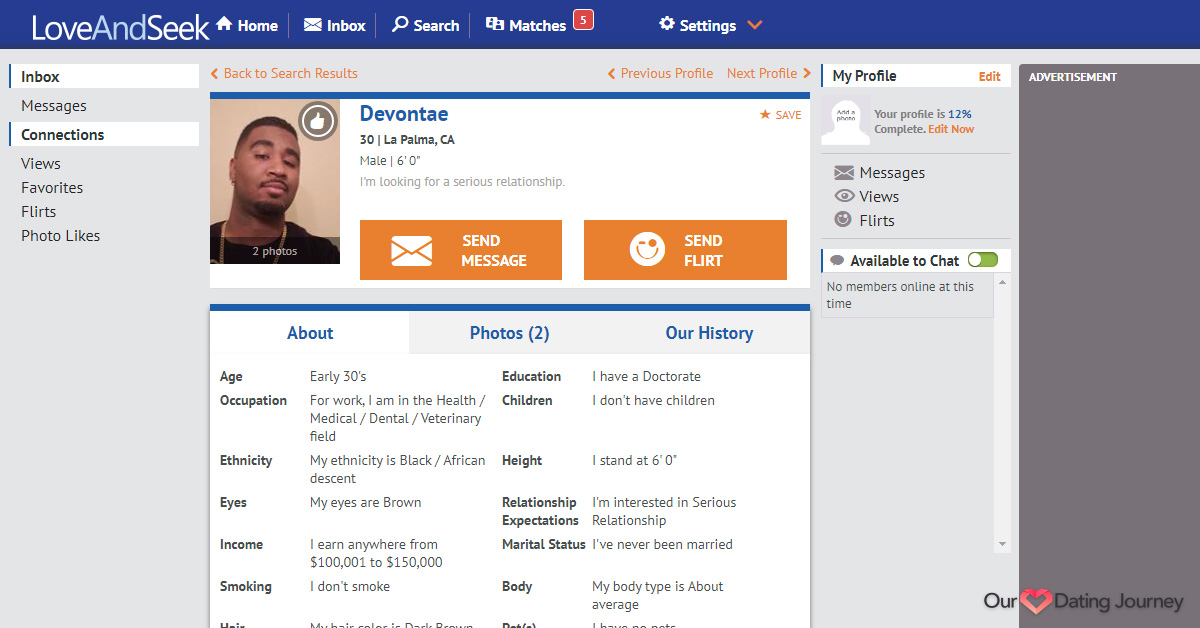Click the Matches cards icon
This screenshot has height=628, width=1200.
494,24
